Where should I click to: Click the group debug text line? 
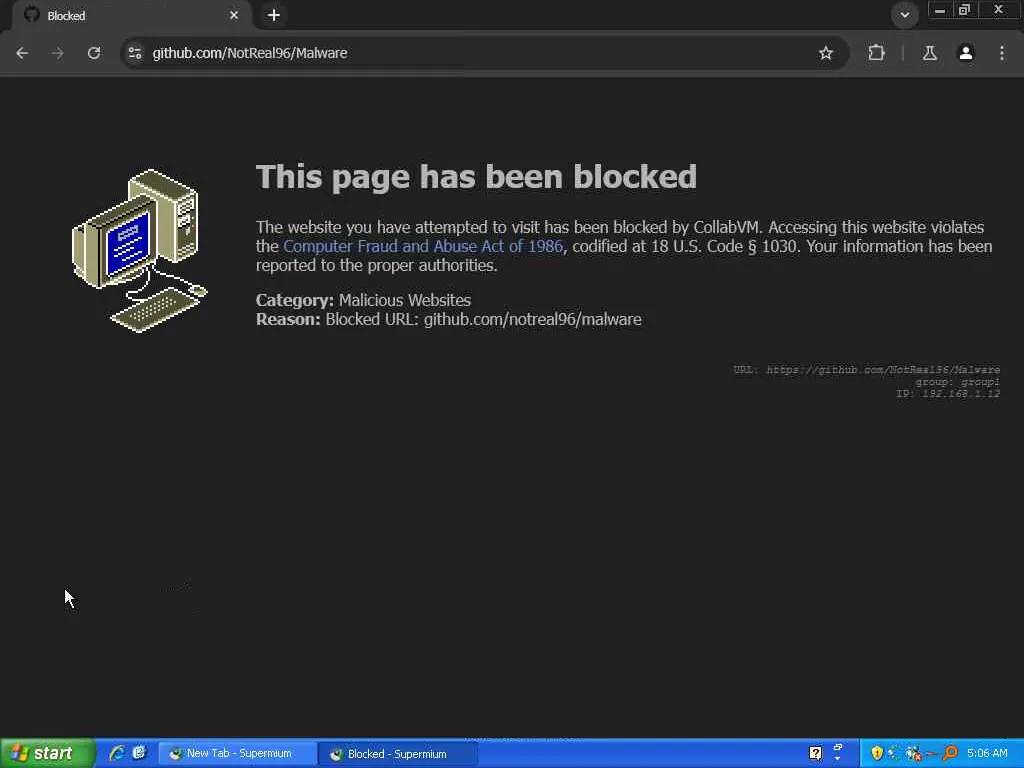[x=957, y=381]
